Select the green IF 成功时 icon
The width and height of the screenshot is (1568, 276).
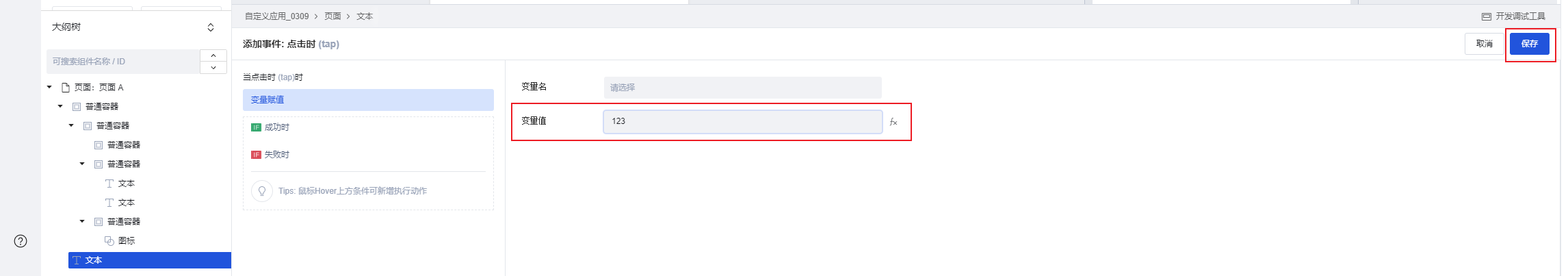(256, 127)
